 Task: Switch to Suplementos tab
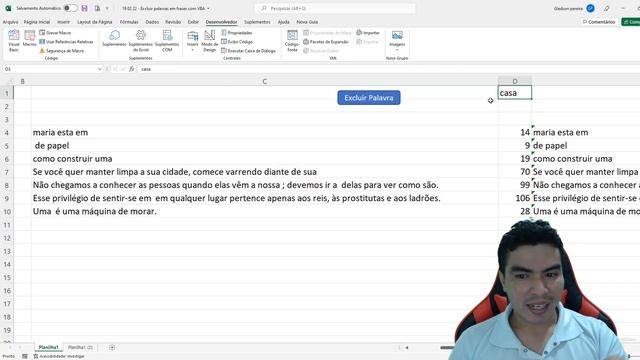257,22
